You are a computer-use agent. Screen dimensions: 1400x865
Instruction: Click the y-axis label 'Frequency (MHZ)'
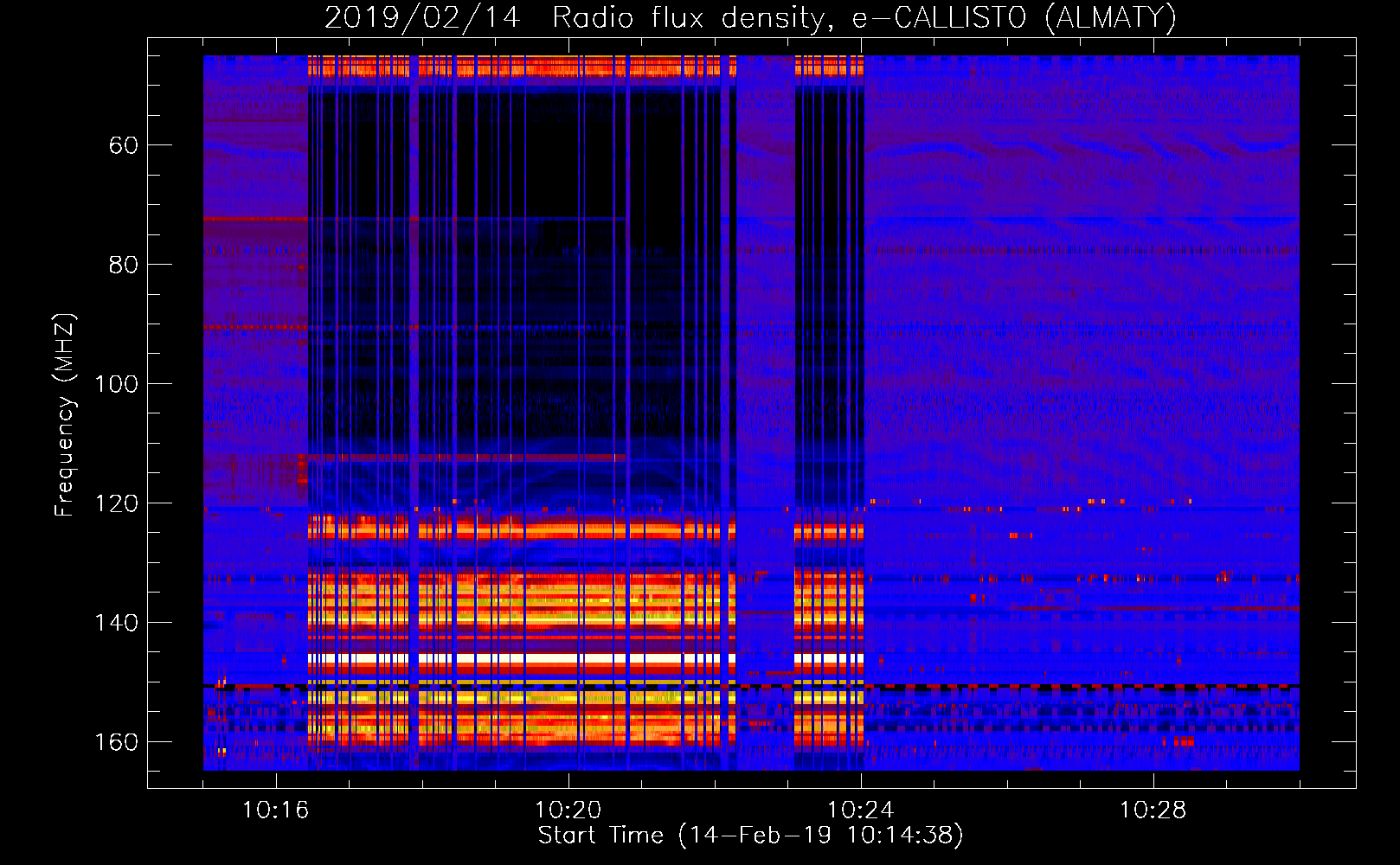pos(65,414)
